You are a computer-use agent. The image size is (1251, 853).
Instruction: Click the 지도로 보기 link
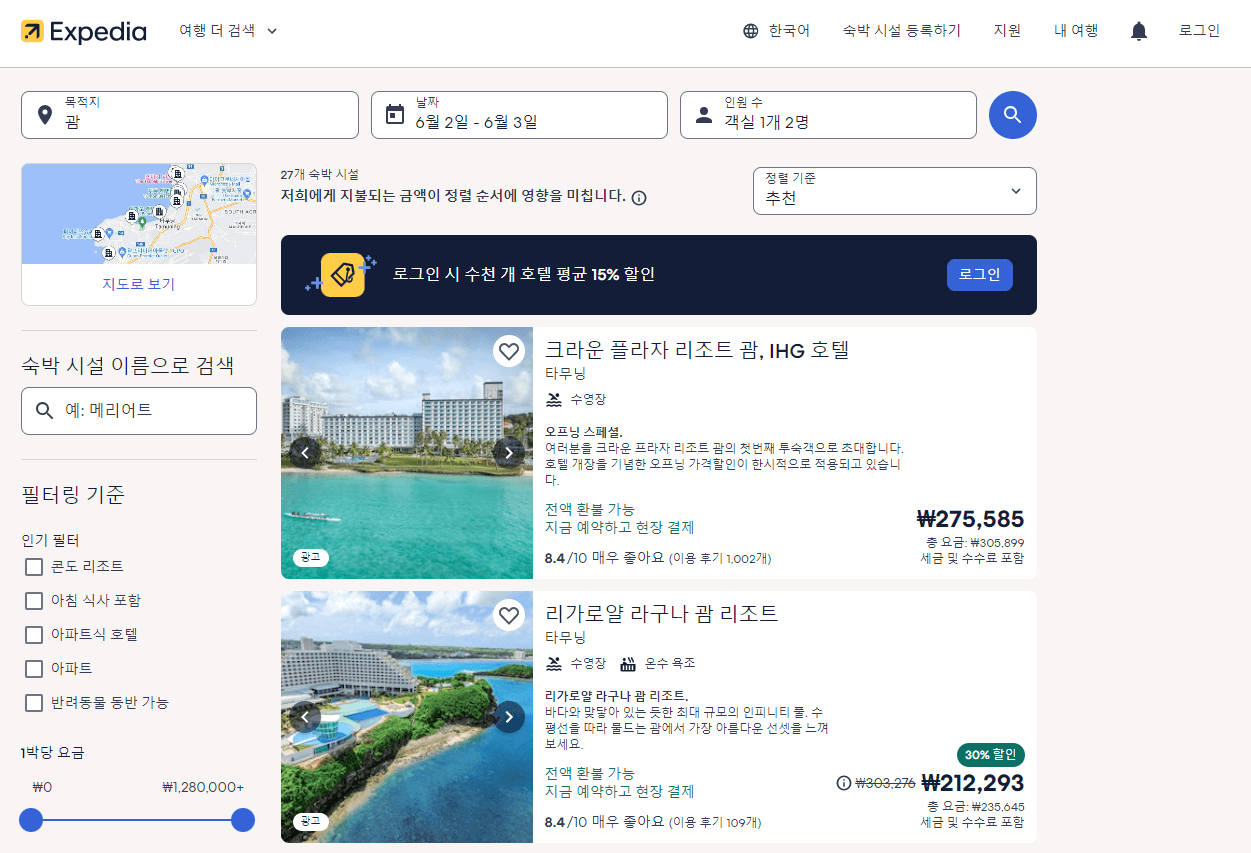(139, 284)
